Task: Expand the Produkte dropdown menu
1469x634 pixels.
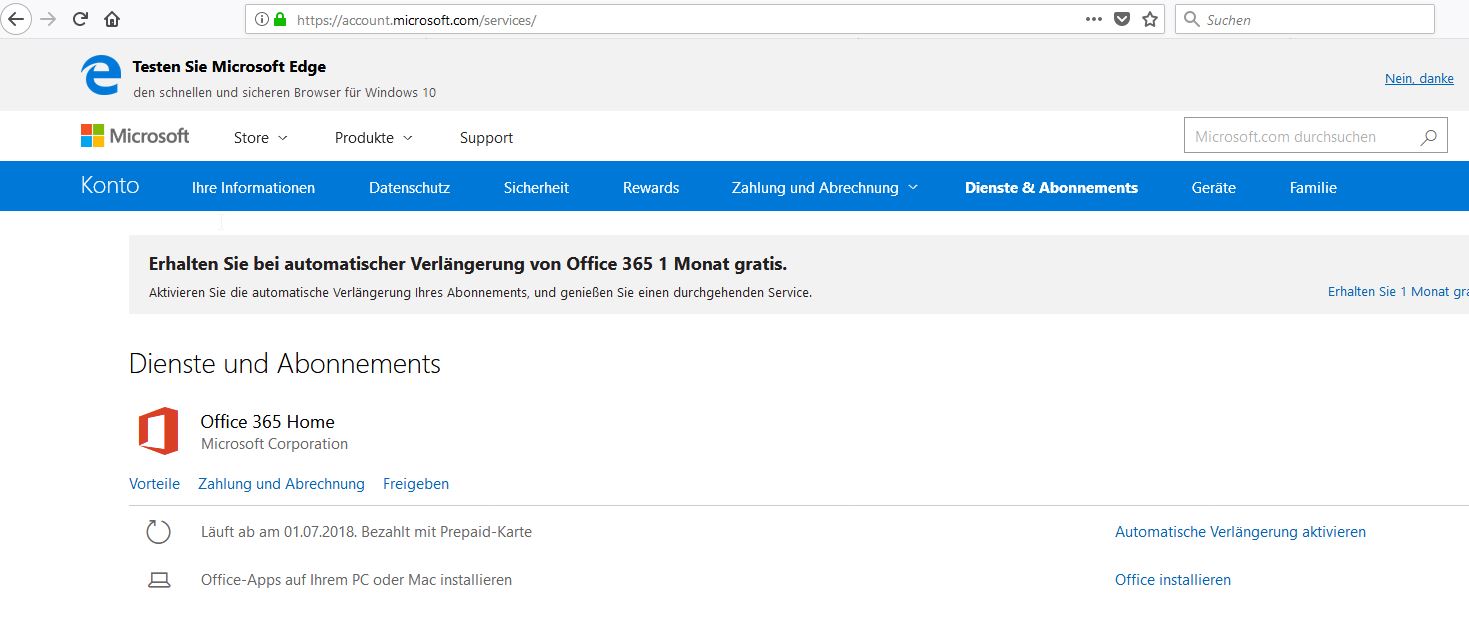Action: click(x=373, y=138)
